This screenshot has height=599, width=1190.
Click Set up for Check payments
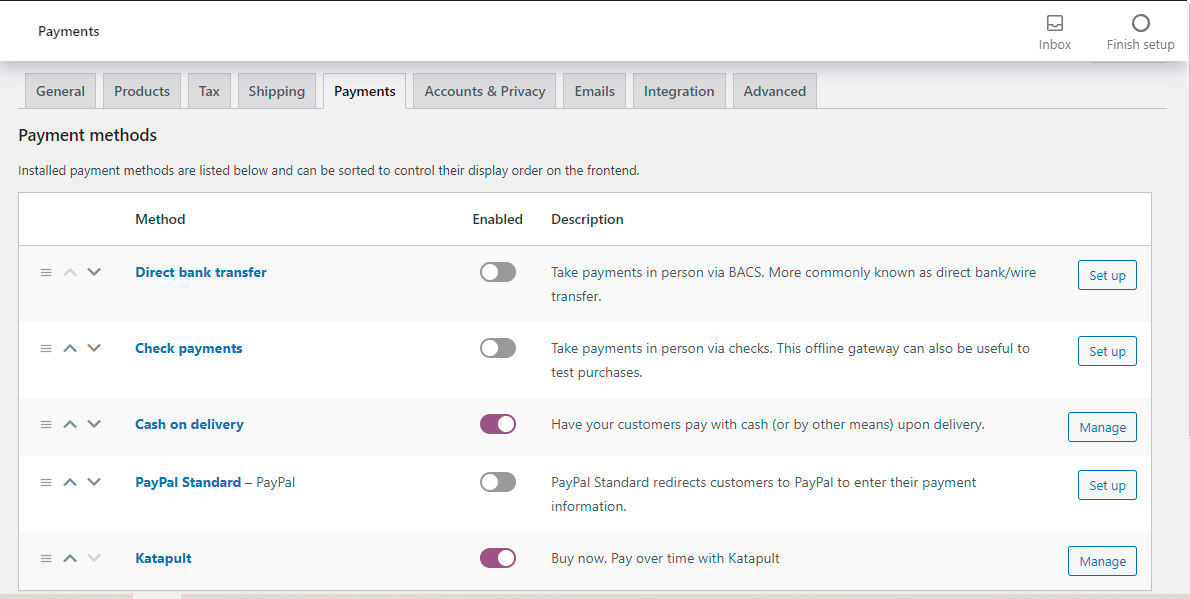pos(1107,351)
